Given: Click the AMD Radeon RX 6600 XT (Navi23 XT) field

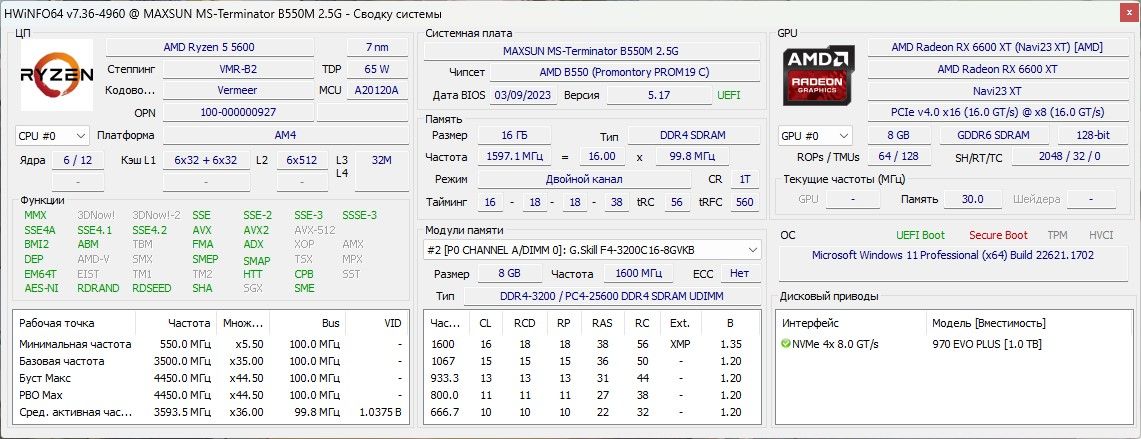Looking at the screenshot, I should 997,47.
